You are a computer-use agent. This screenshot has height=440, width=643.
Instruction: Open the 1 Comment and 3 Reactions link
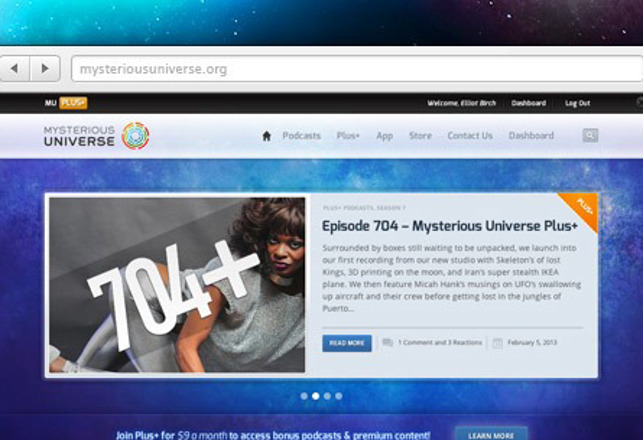440,342
